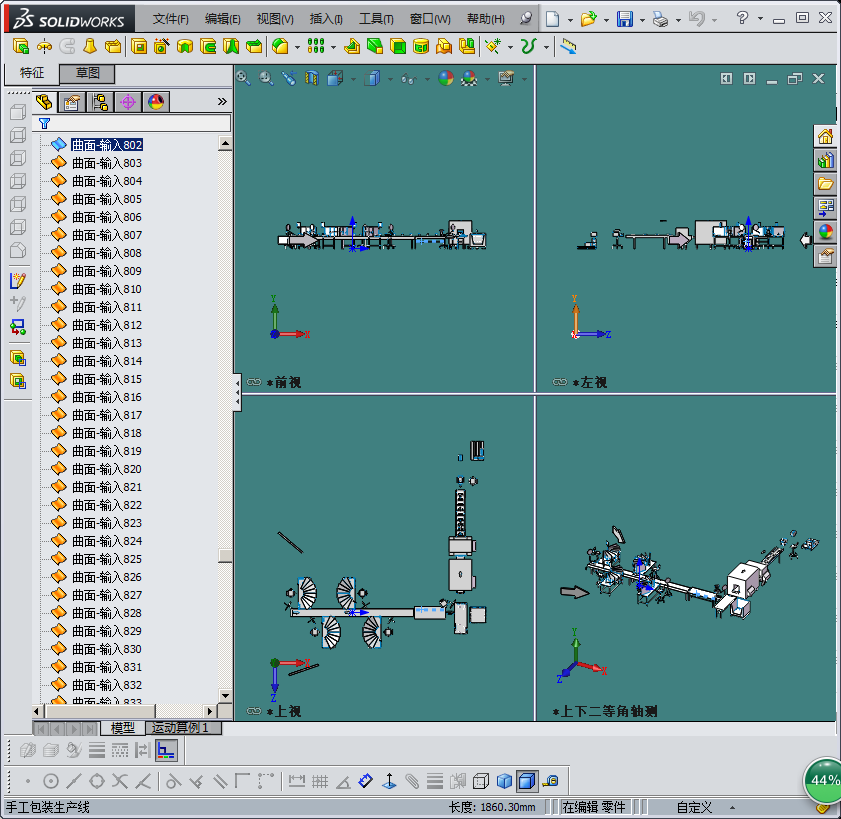Switch to the 草图 tab
The height and width of the screenshot is (819, 841).
pyautogui.click(x=87, y=73)
